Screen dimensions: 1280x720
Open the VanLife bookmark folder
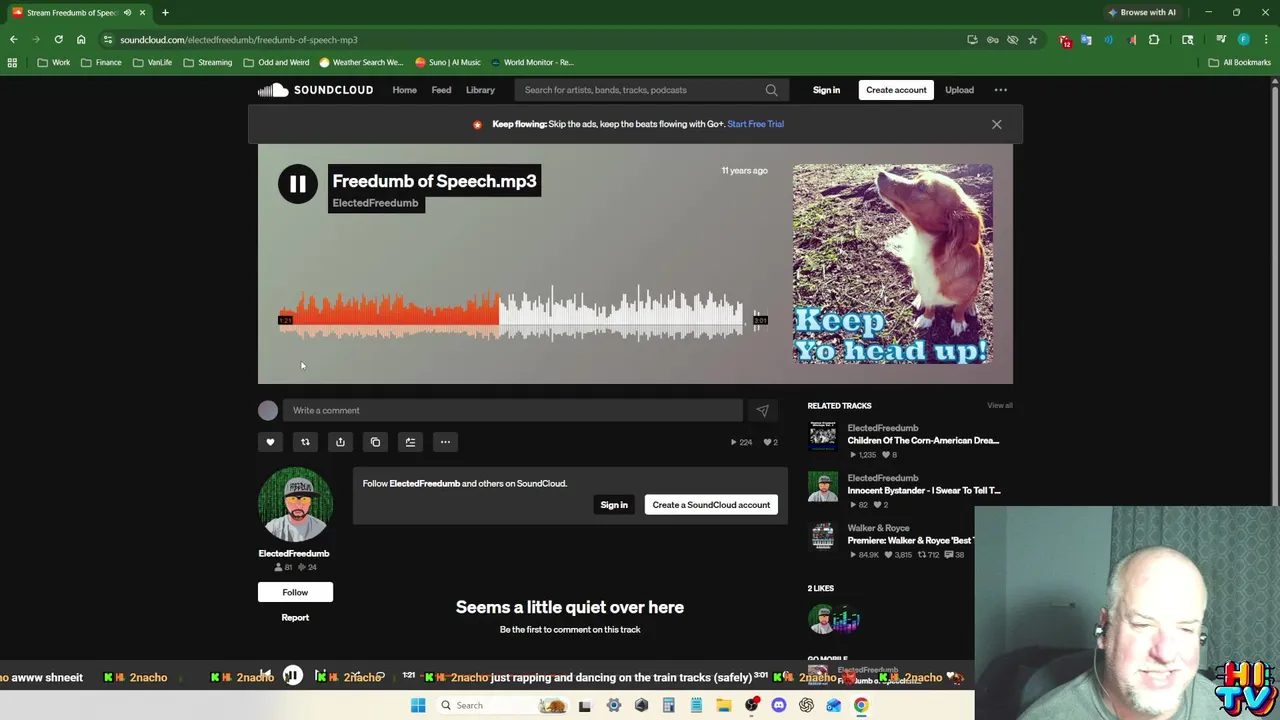click(x=152, y=62)
